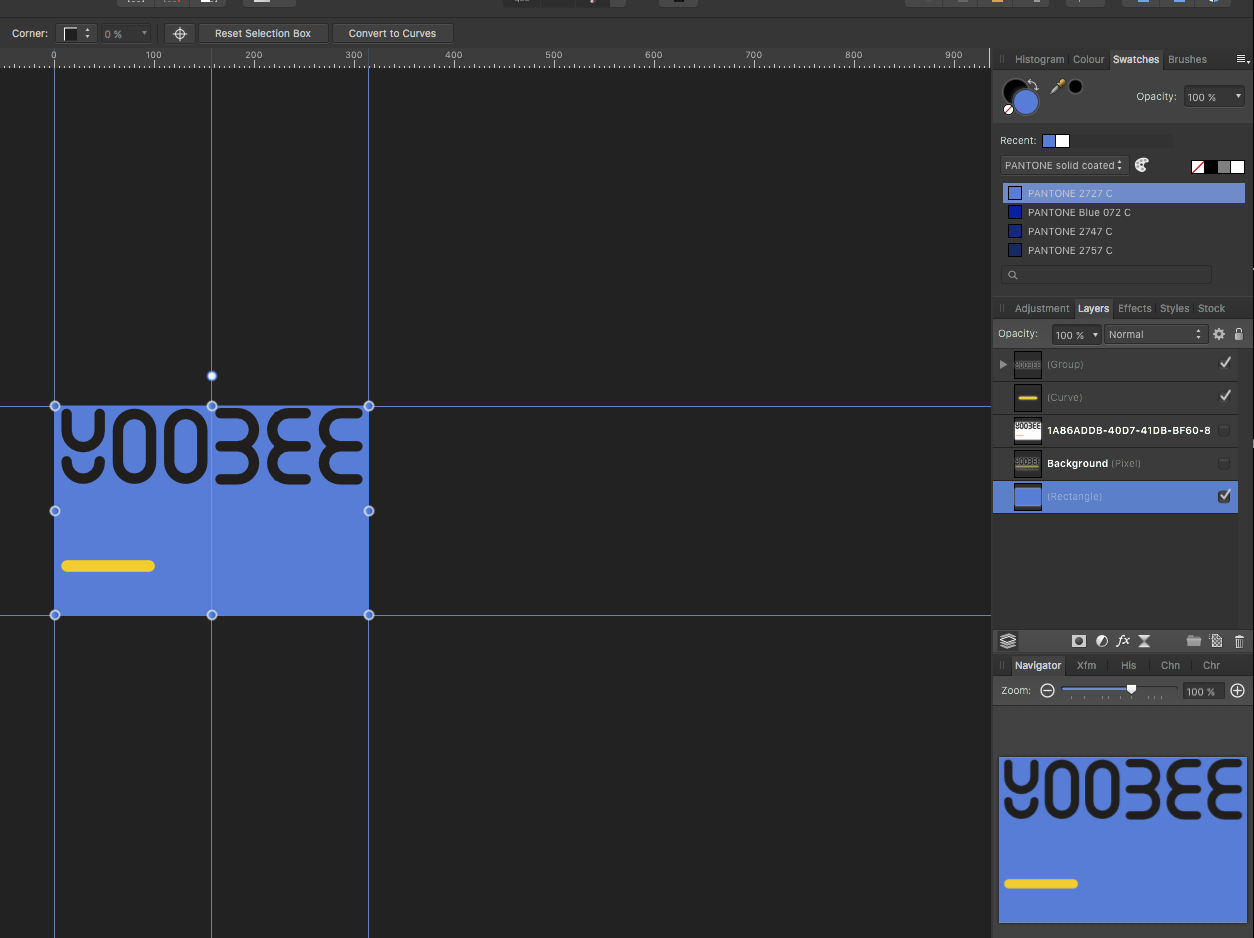Open the PANTONE solid coated palette dropdown
The height and width of the screenshot is (938, 1254).
pos(1065,165)
